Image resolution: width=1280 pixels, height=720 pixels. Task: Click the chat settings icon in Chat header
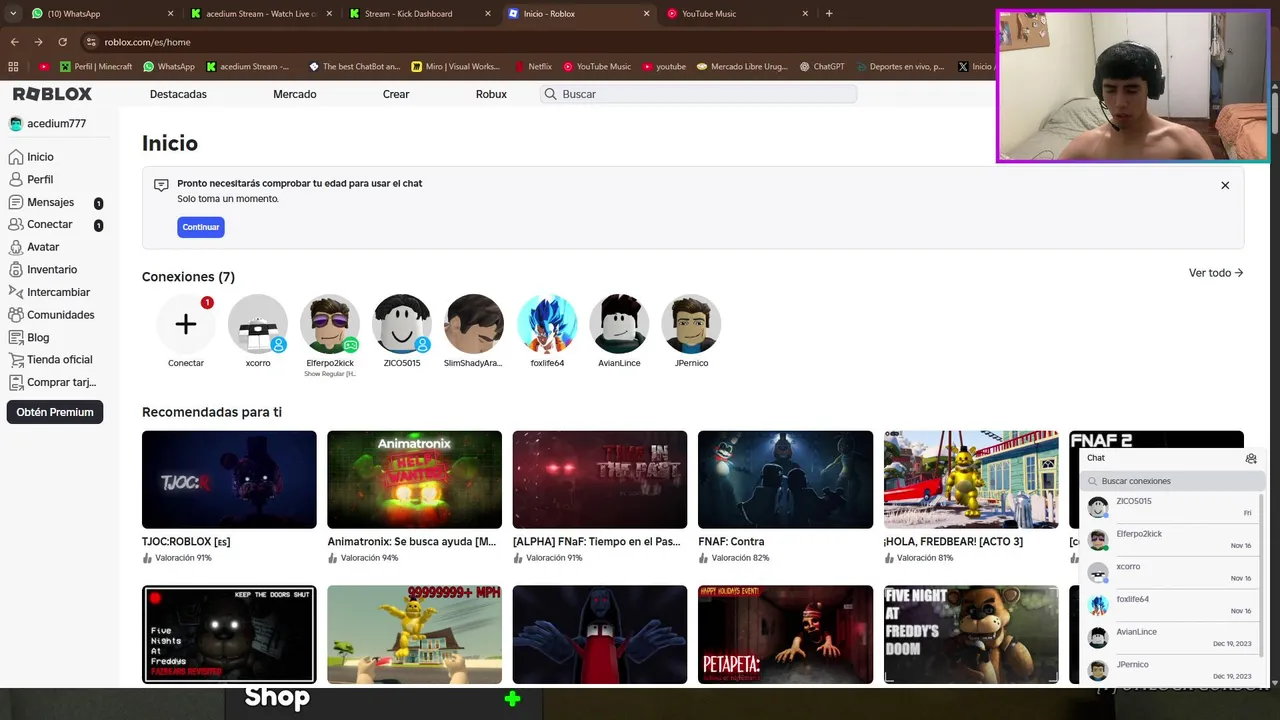click(x=1251, y=458)
